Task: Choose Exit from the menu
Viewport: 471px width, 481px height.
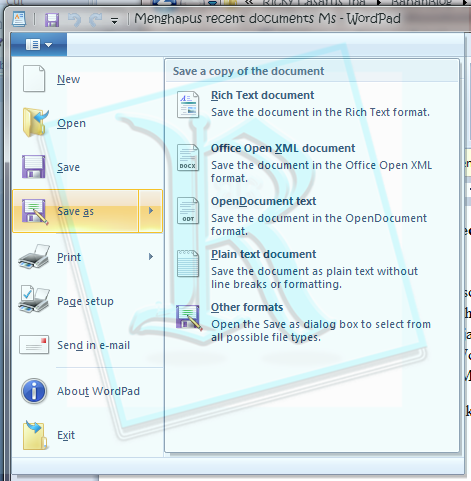Action: (66, 435)
